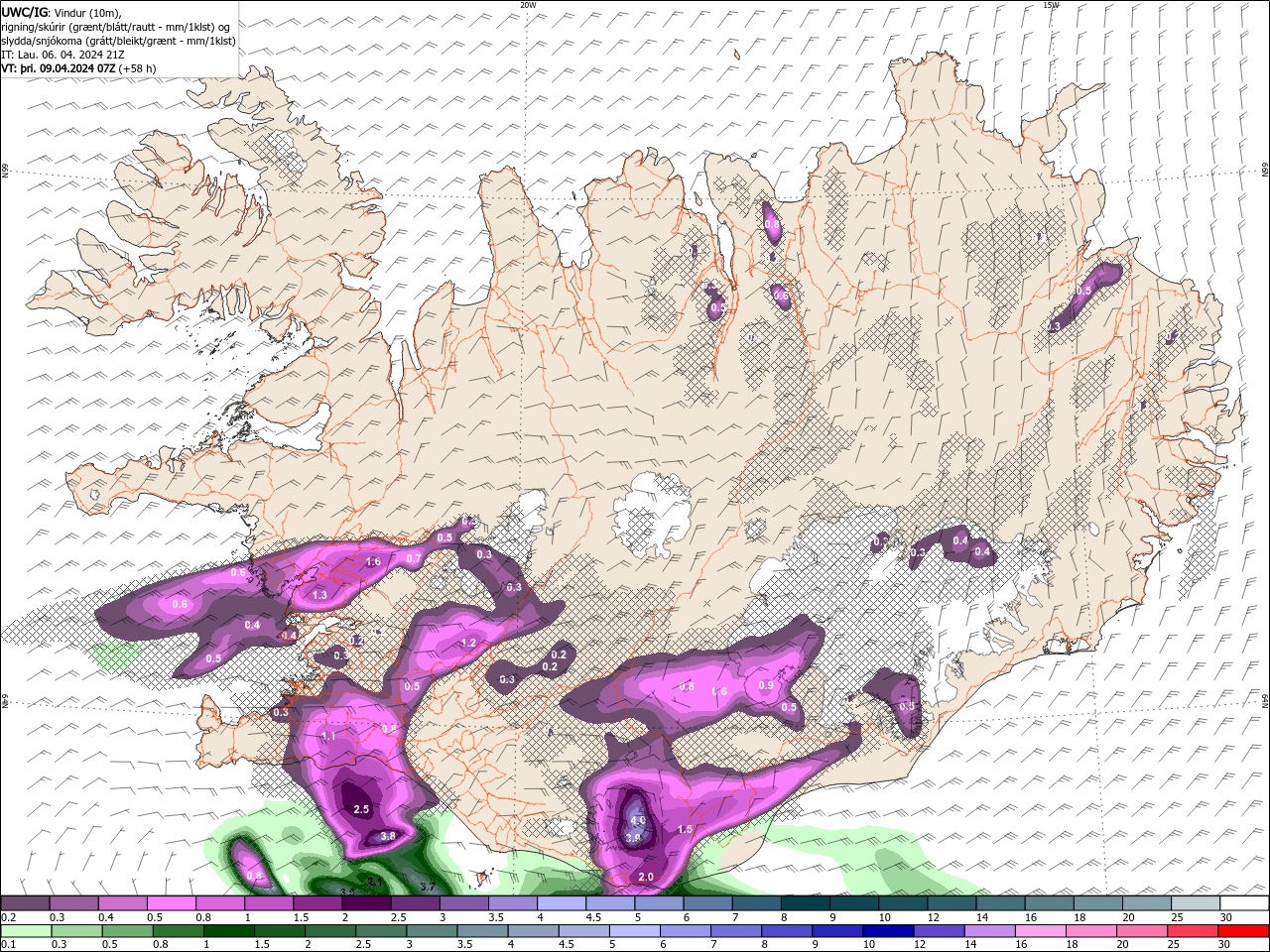
Task: Click the '0.9' snowfall value on the map
Action: 765,686
